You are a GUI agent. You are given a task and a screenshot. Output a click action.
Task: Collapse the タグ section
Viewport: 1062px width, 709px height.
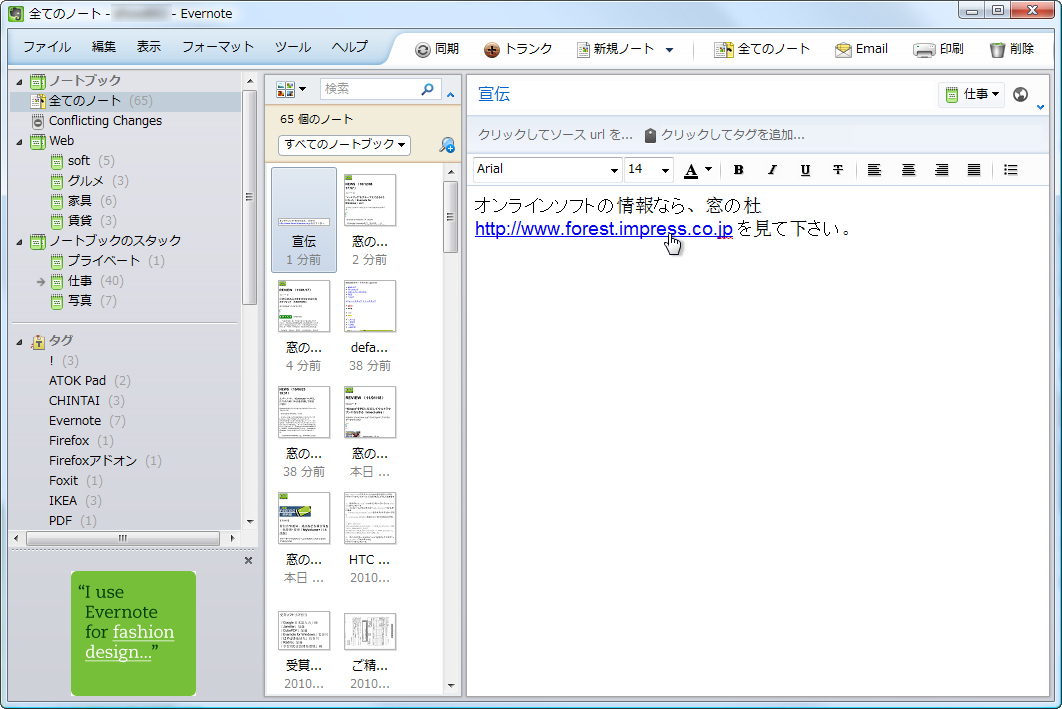tap(19, 343)
